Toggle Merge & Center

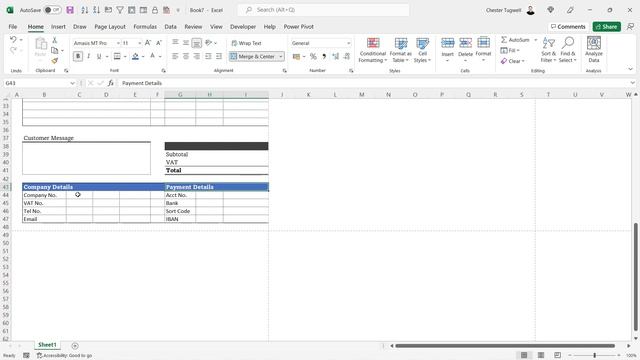tap(253, 56)
